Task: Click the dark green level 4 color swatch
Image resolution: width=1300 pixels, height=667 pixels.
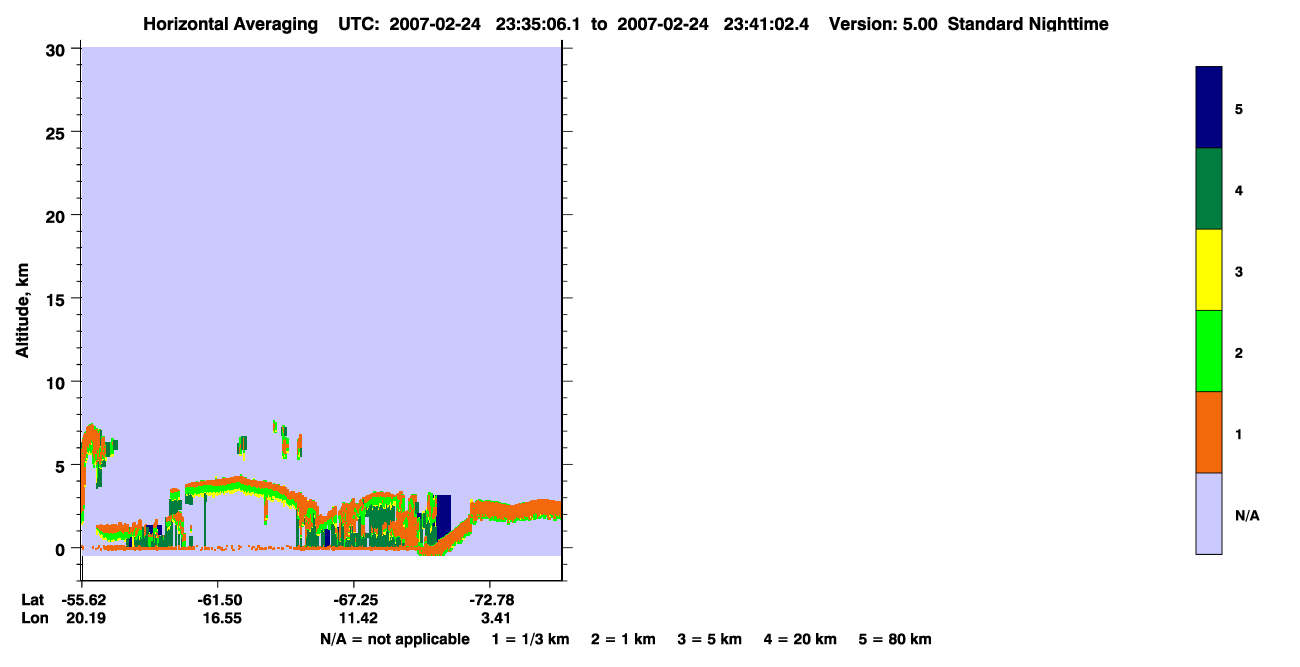Action: [x=1208, y=189]
